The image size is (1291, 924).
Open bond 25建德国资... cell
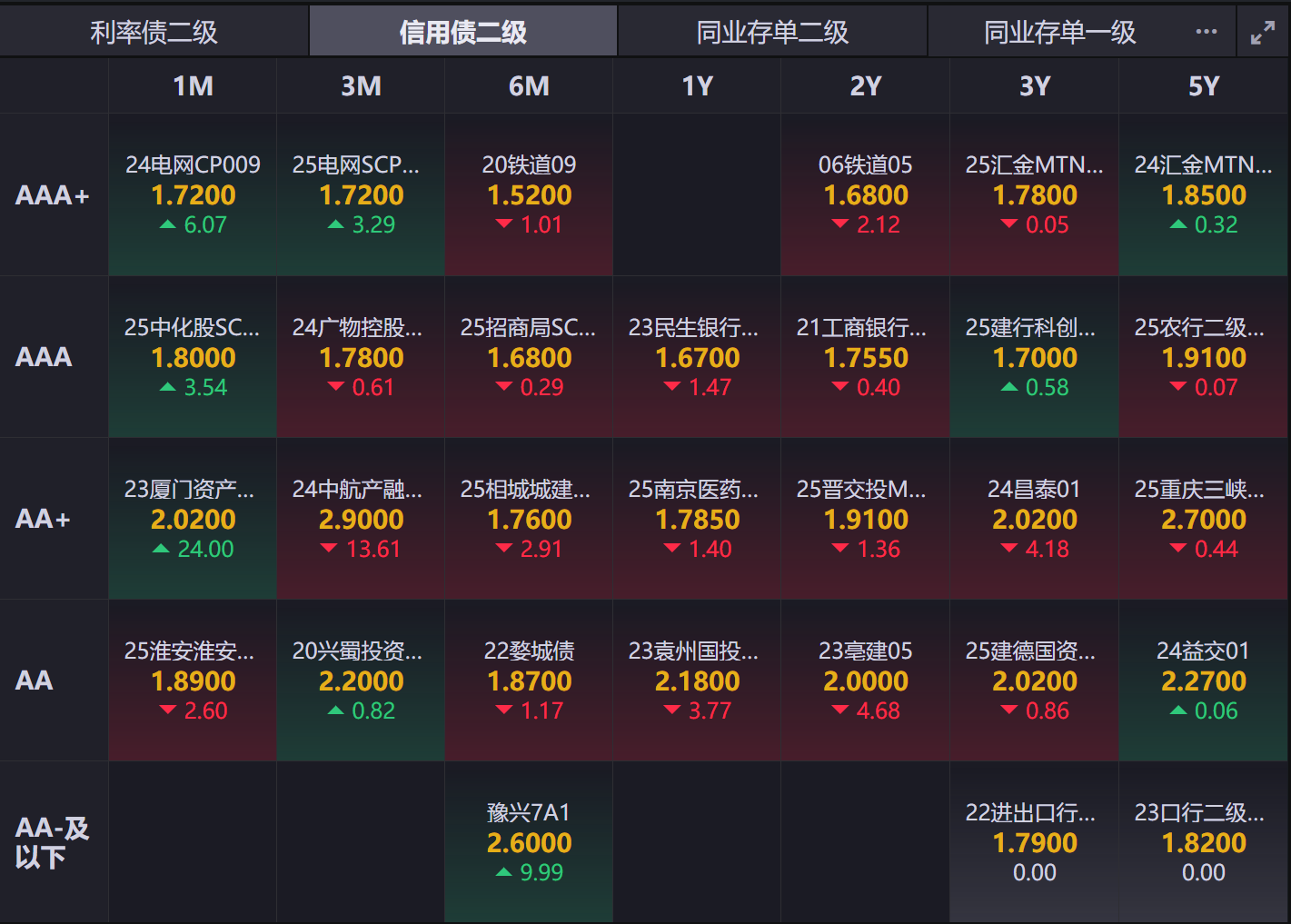(1035, 681)
